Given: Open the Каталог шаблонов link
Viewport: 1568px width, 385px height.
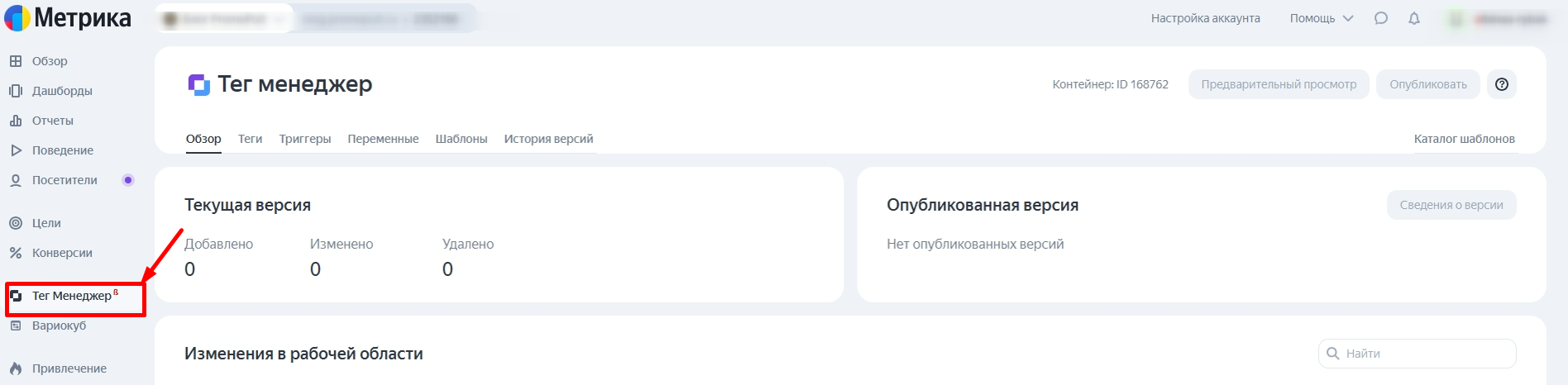Looking at the screenshot, I should [1464, 139].
